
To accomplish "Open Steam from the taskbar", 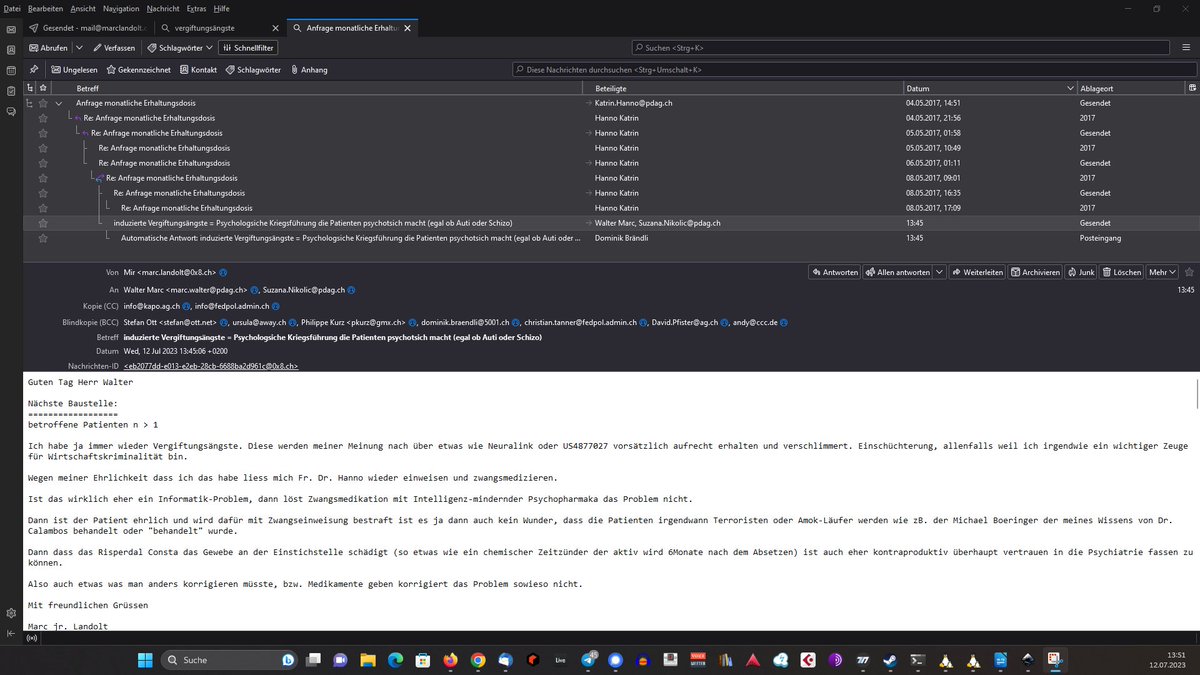I will (889, 660).
